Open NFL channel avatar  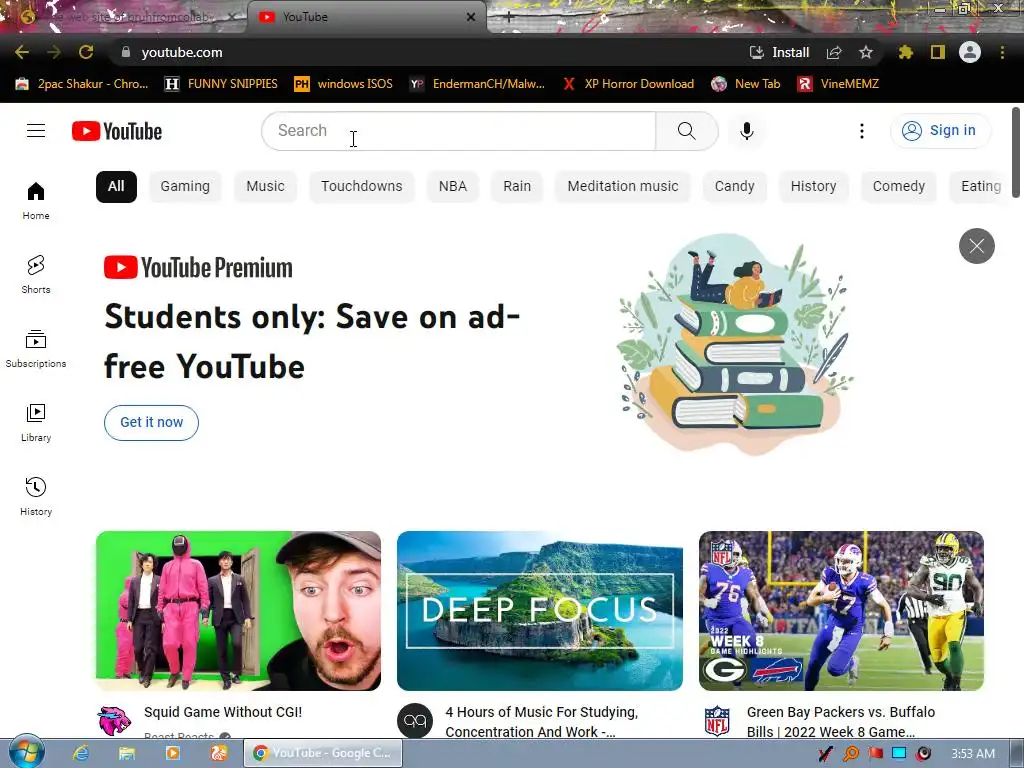pos(717,721)
